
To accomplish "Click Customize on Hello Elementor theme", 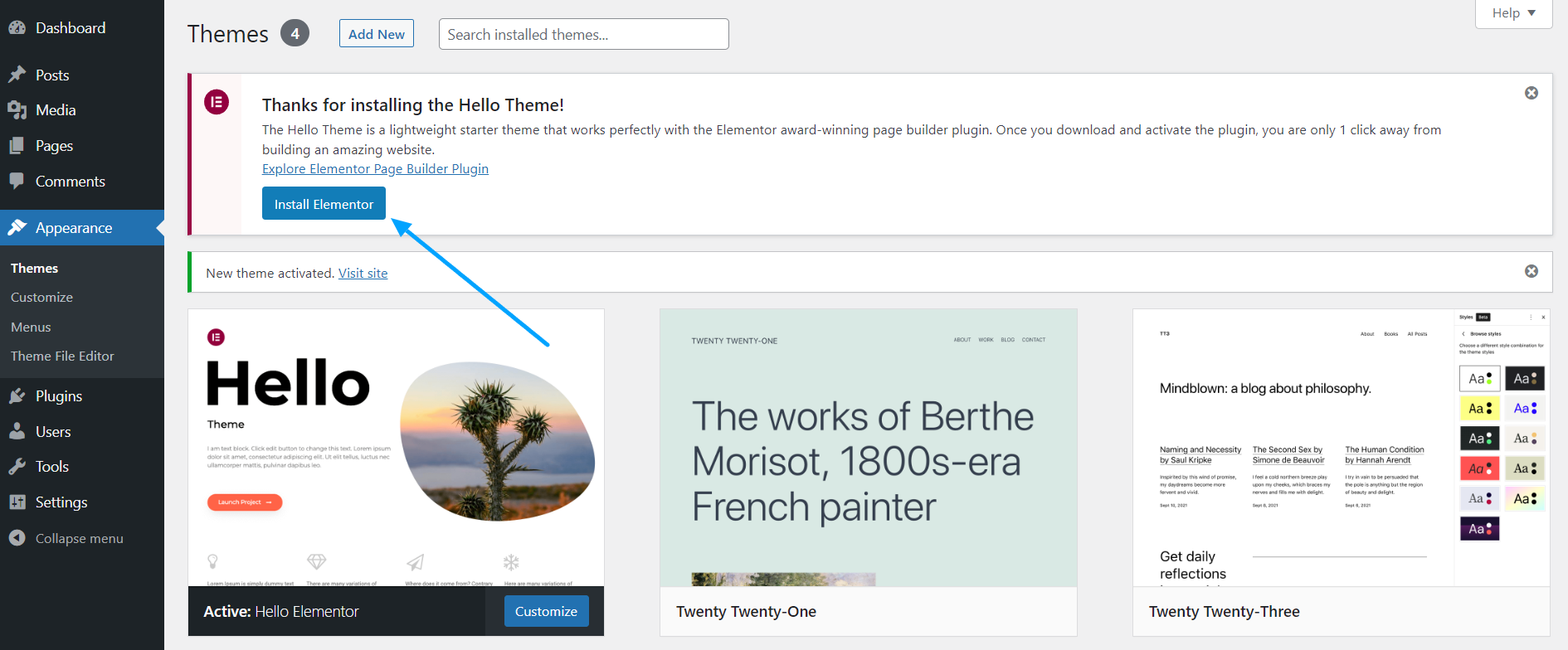I will pos(546,611).
